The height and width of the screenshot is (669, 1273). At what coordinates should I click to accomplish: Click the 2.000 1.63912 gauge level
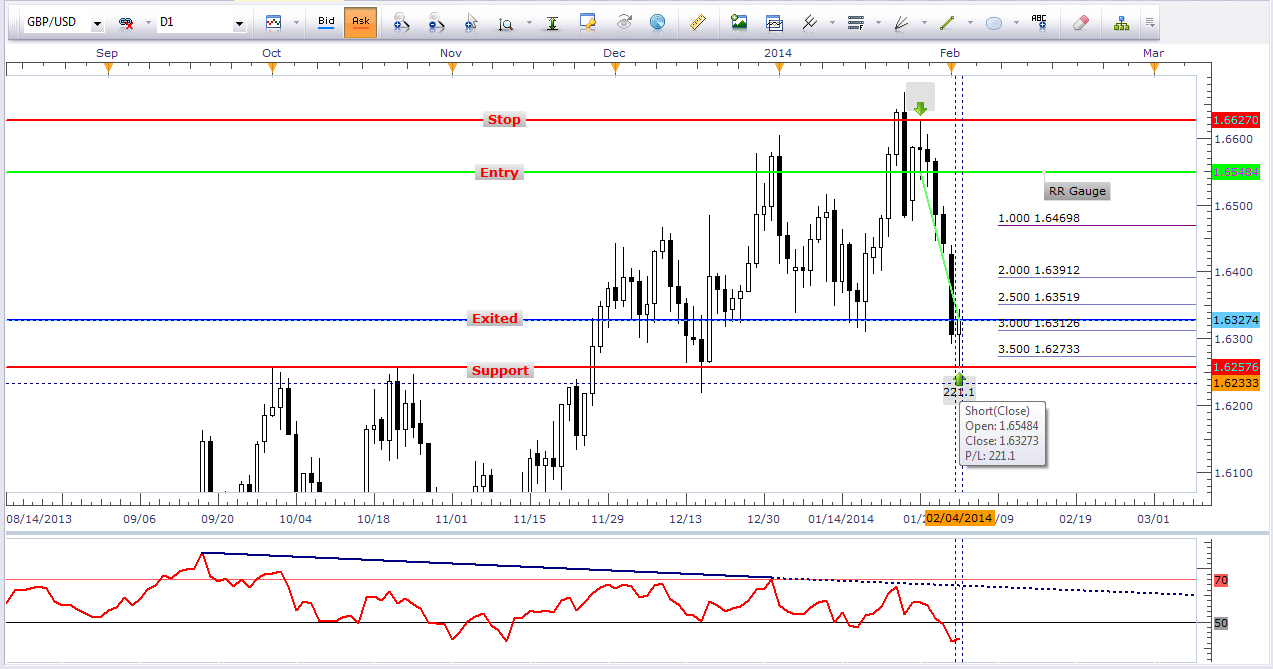point(1039,271)
